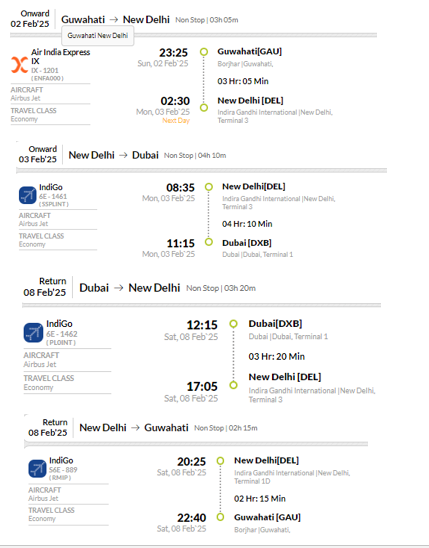Click the orange Next Day indicator text

(176, 121)
